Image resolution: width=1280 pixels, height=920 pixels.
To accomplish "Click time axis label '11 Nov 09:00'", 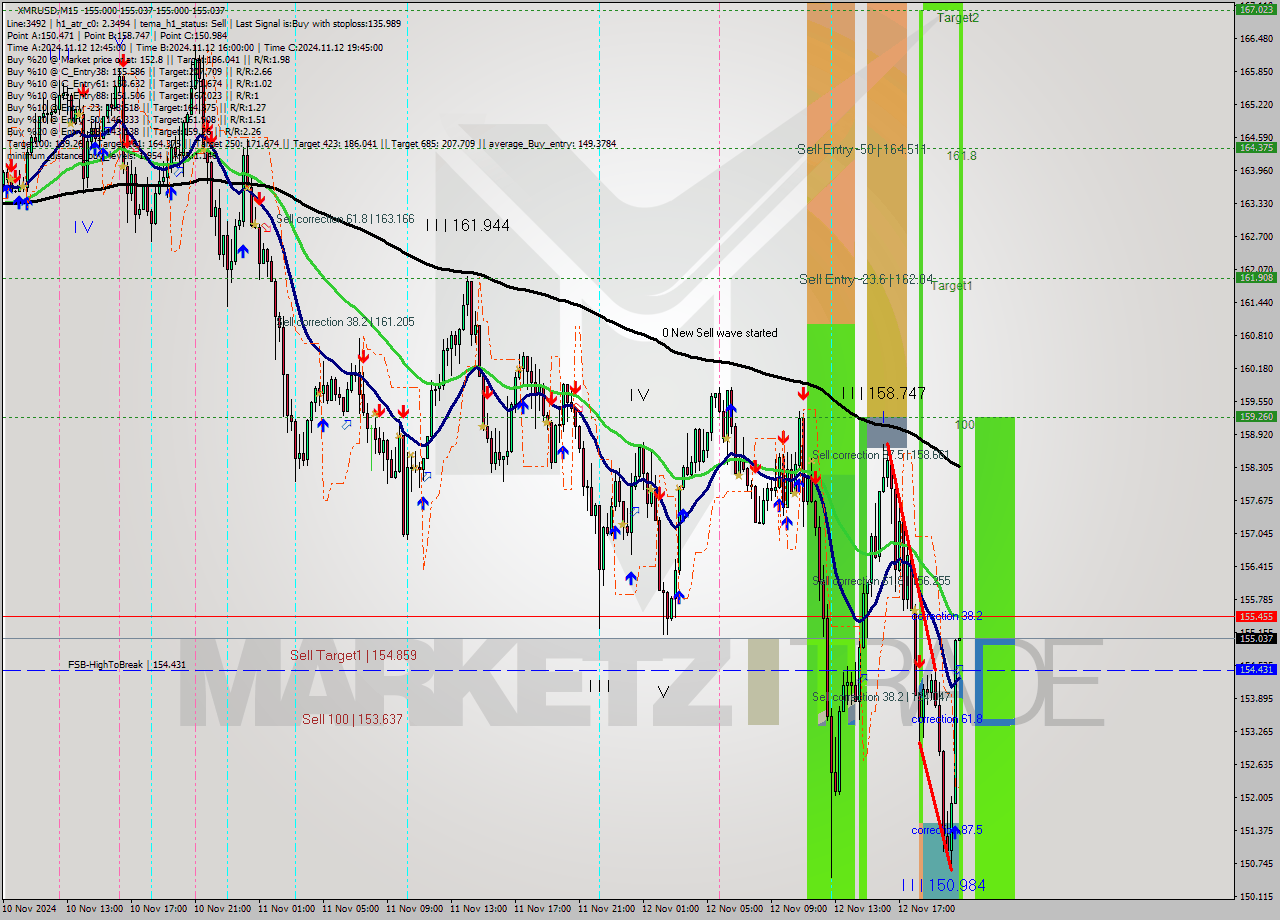I will click(x=414, y=909).
